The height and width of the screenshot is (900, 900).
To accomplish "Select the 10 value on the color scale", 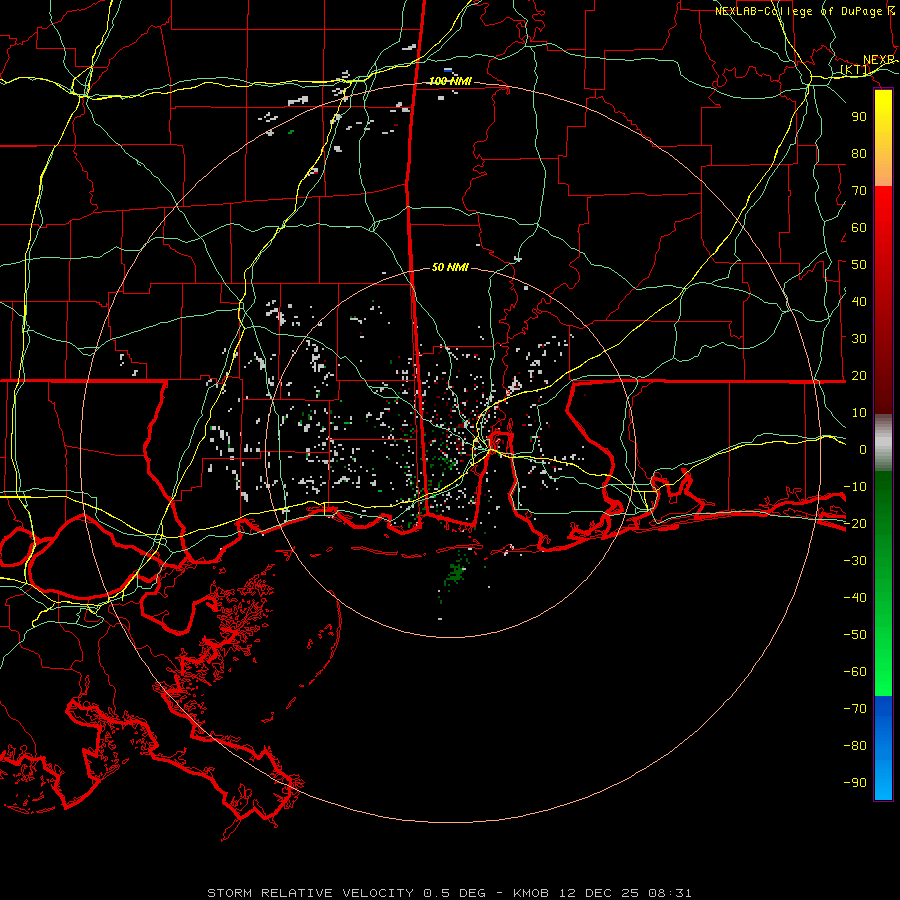I will [859, 413].
